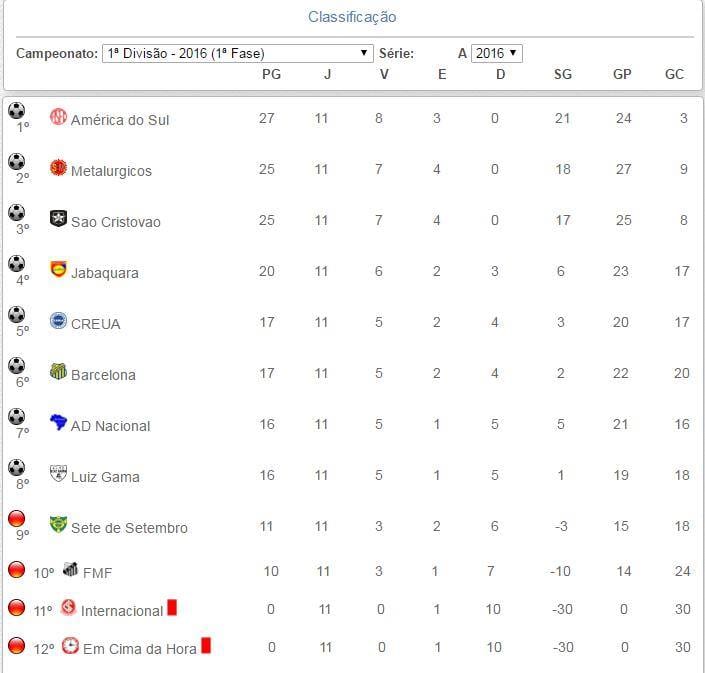Image resolution: width=705 pixels, height=673 pixels.
Task: Click the CREUA team badge
Action: [58, 321]
